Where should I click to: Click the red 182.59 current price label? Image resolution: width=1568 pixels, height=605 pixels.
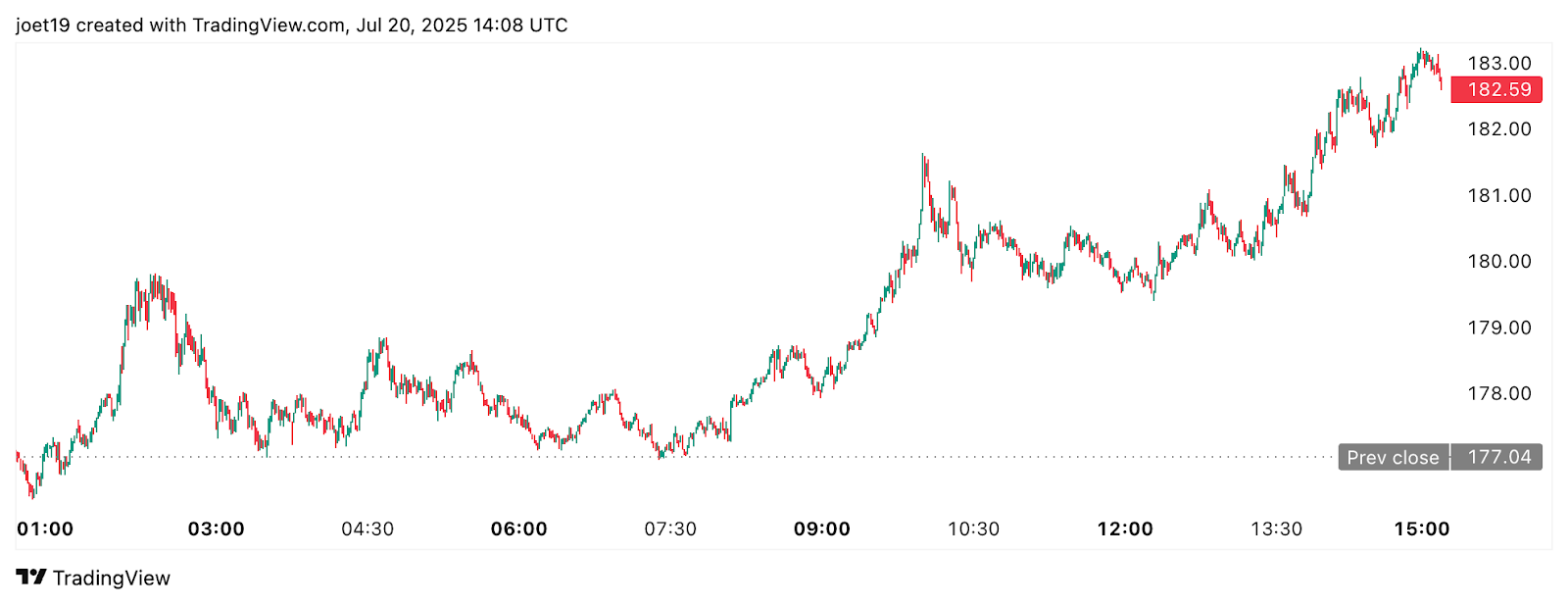tap(1496, 90)
